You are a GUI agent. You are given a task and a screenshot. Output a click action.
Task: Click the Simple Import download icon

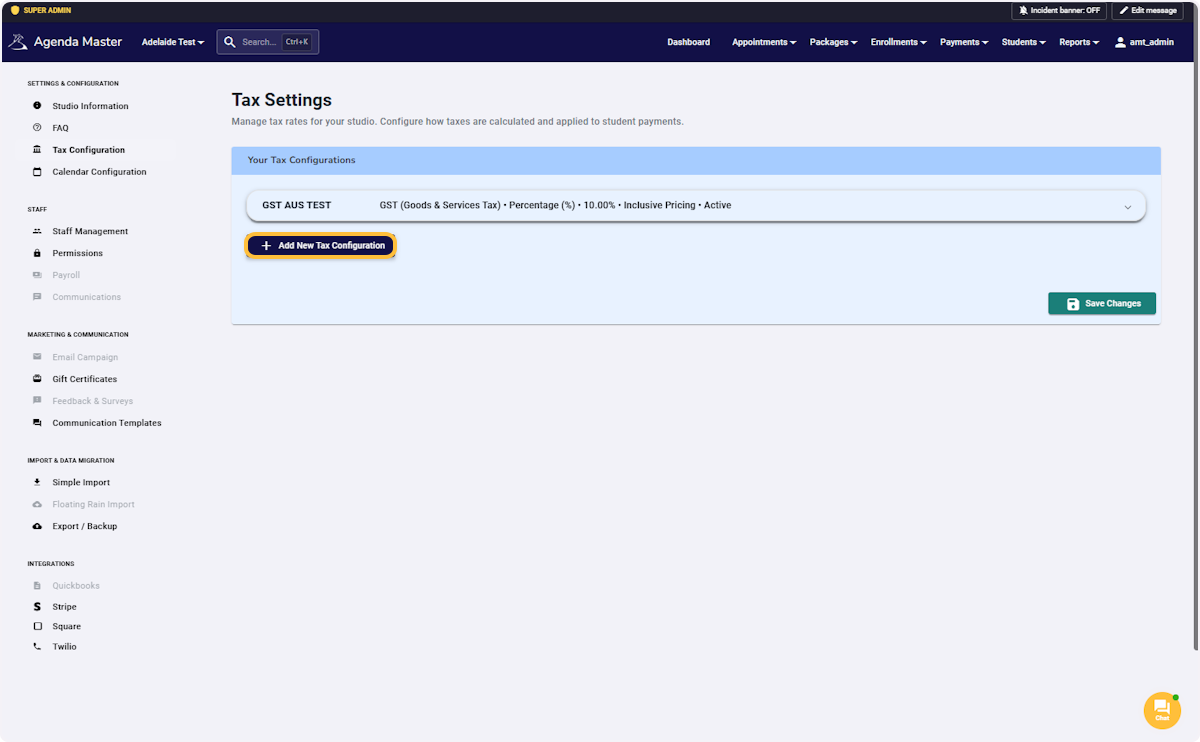[37, 482]
